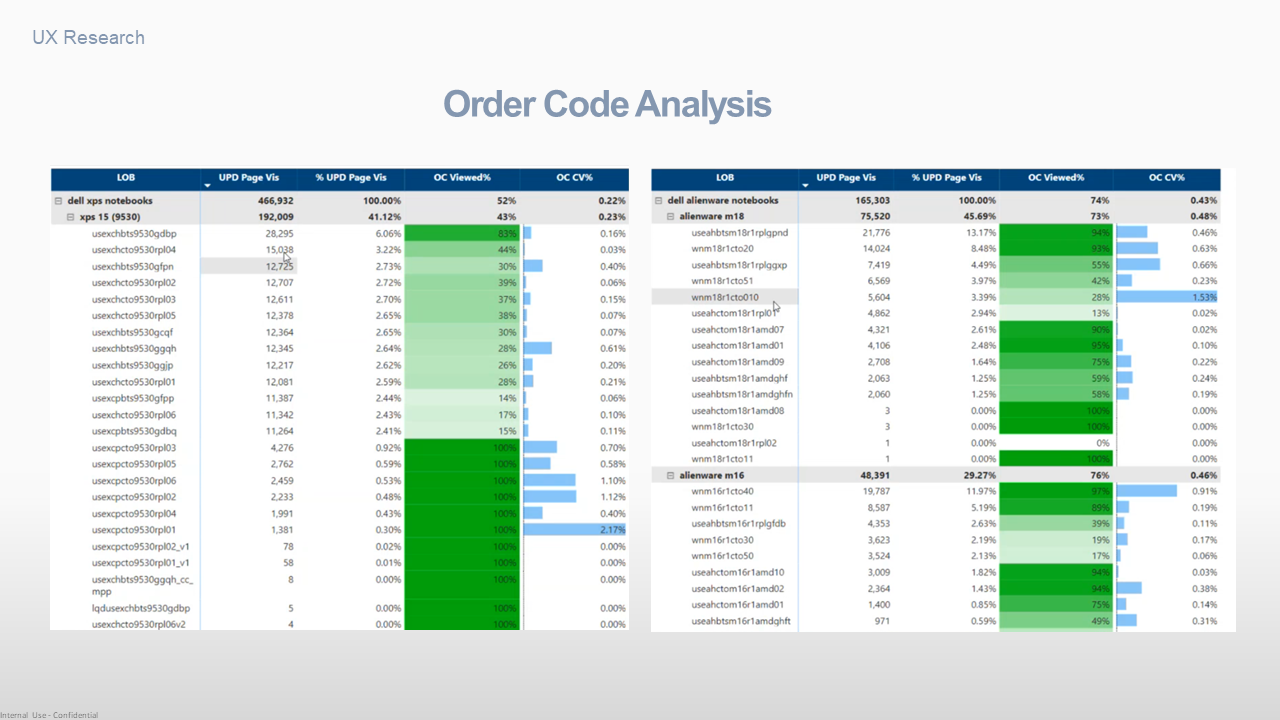1280x720 pixels.
Task: Select row usexcpcto9530rpl01
Action: pyautogui.click(x=340, y=530)
